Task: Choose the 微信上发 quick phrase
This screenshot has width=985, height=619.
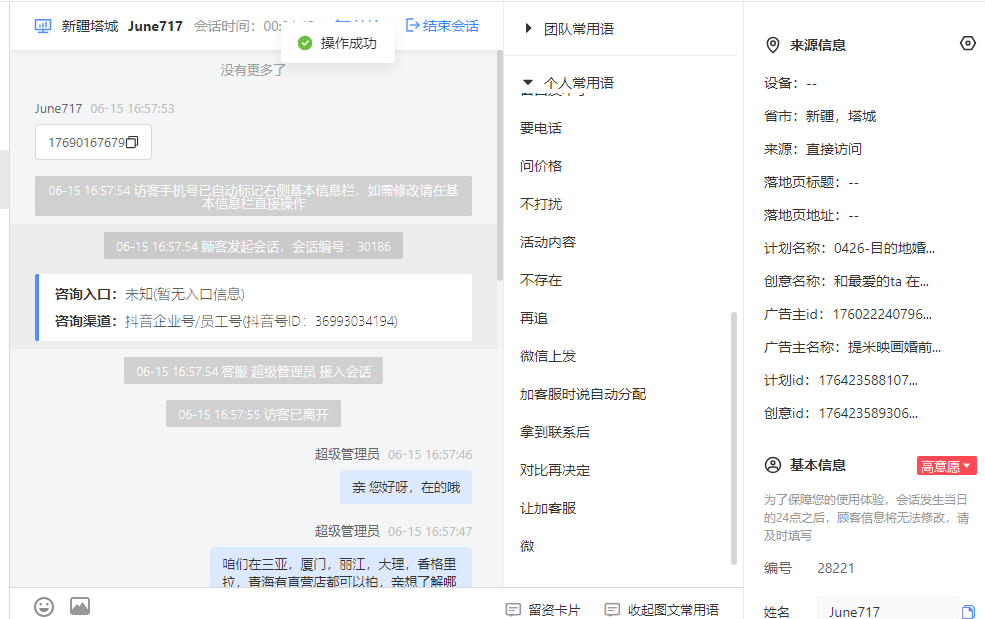Action: coord(548,356)
